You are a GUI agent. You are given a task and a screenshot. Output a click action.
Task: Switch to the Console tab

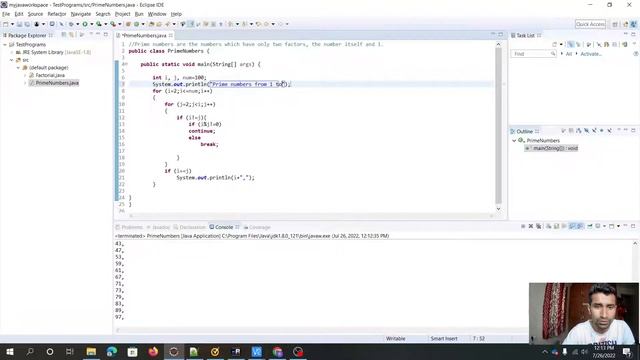click(x=224, y=227)
